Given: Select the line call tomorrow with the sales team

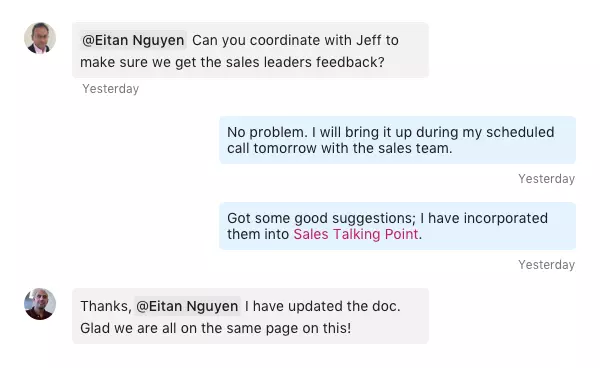Looking at the screenshot, I should tap(340, 148).
